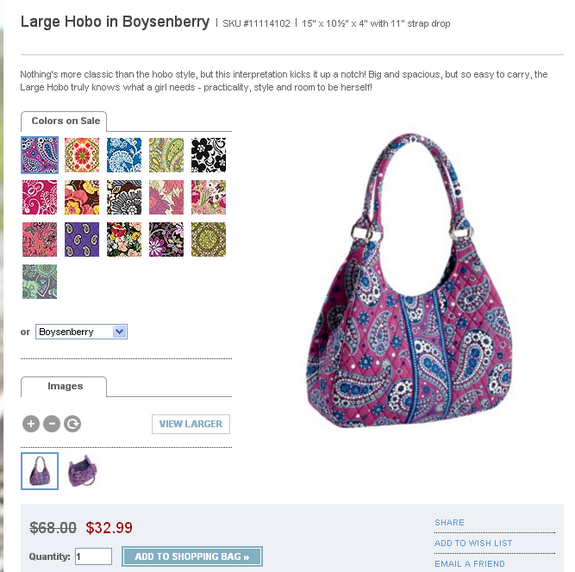
Task: Open the SHARE link
Action: point(449,522)
